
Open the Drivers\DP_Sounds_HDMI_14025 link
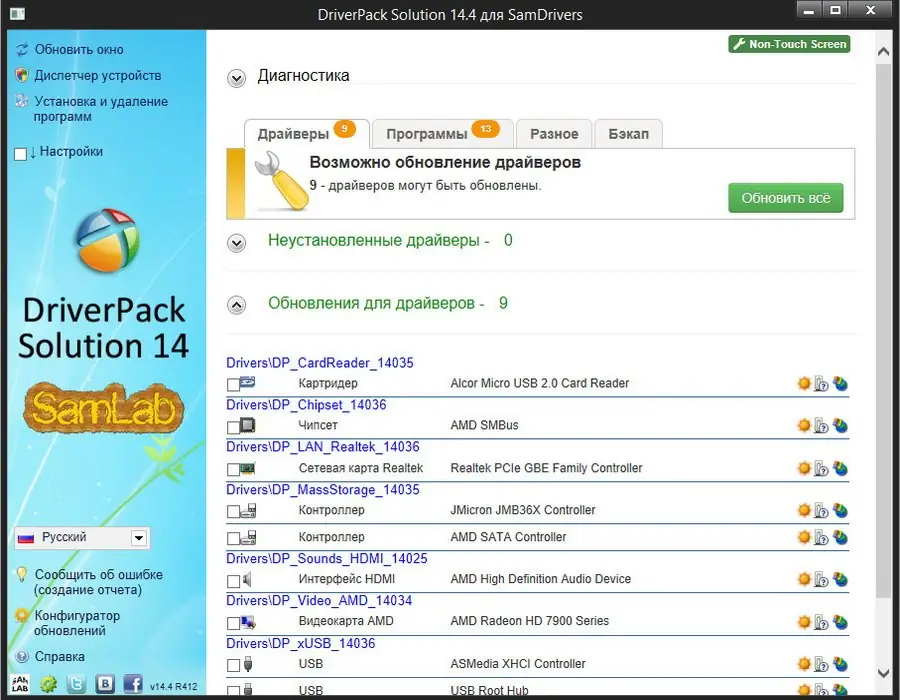[x=327, y=558]
